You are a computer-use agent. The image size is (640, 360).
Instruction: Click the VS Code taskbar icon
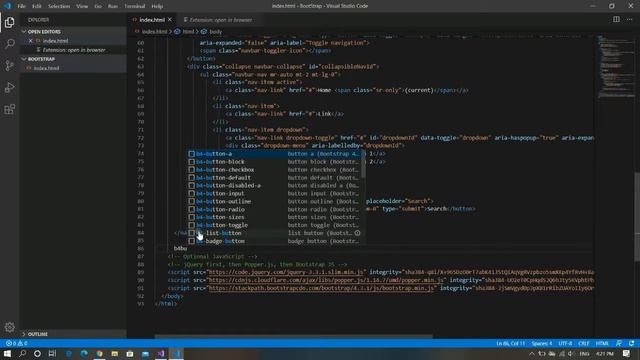click(x=176, y=353)
